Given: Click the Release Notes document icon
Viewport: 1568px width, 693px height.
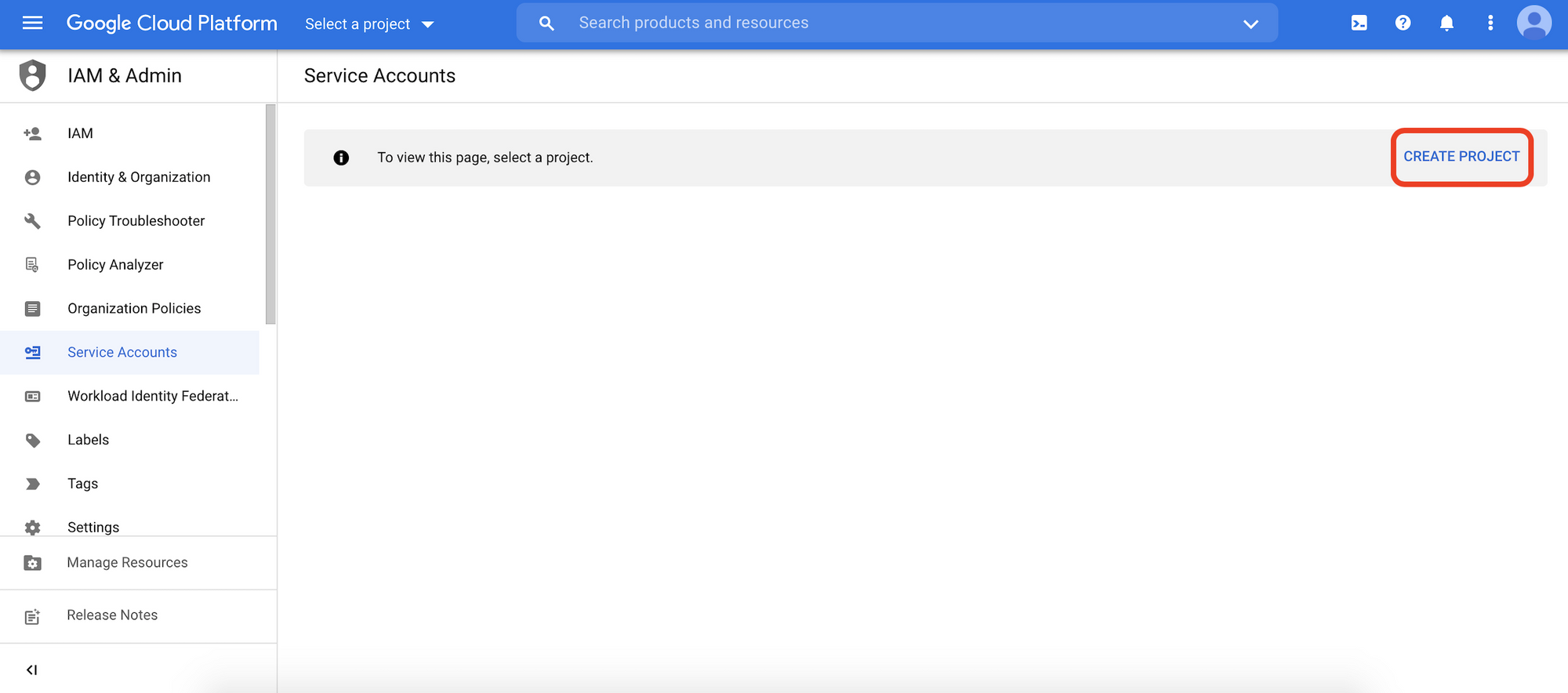Looking at the screenshot, I should click(32, 616).
